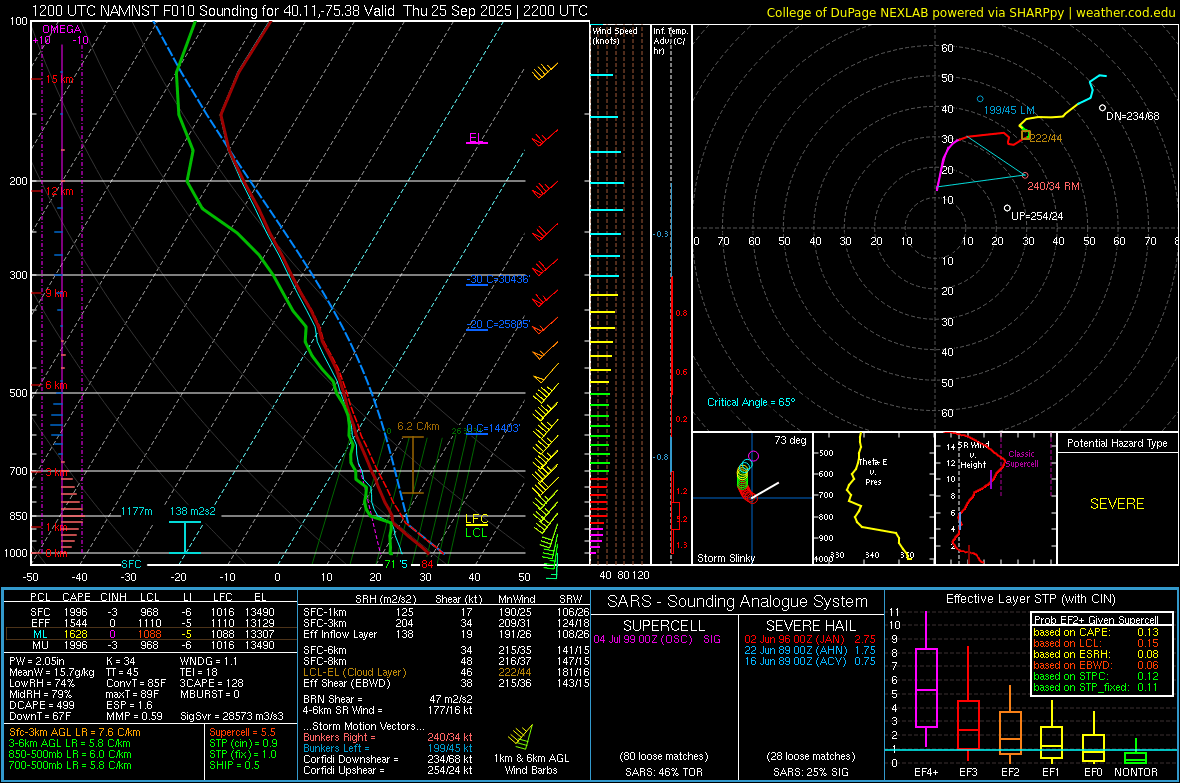1180x783 pixels.
Task: Click the 138 m2s2 SRH label
Action: click(x=193, y=511)
